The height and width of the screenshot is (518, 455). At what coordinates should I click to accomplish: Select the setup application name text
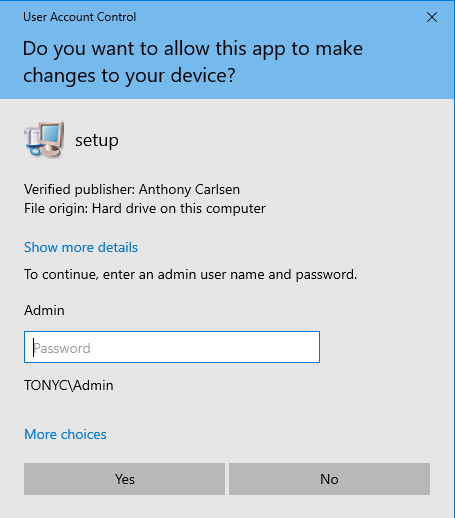(x=97, y=140)
